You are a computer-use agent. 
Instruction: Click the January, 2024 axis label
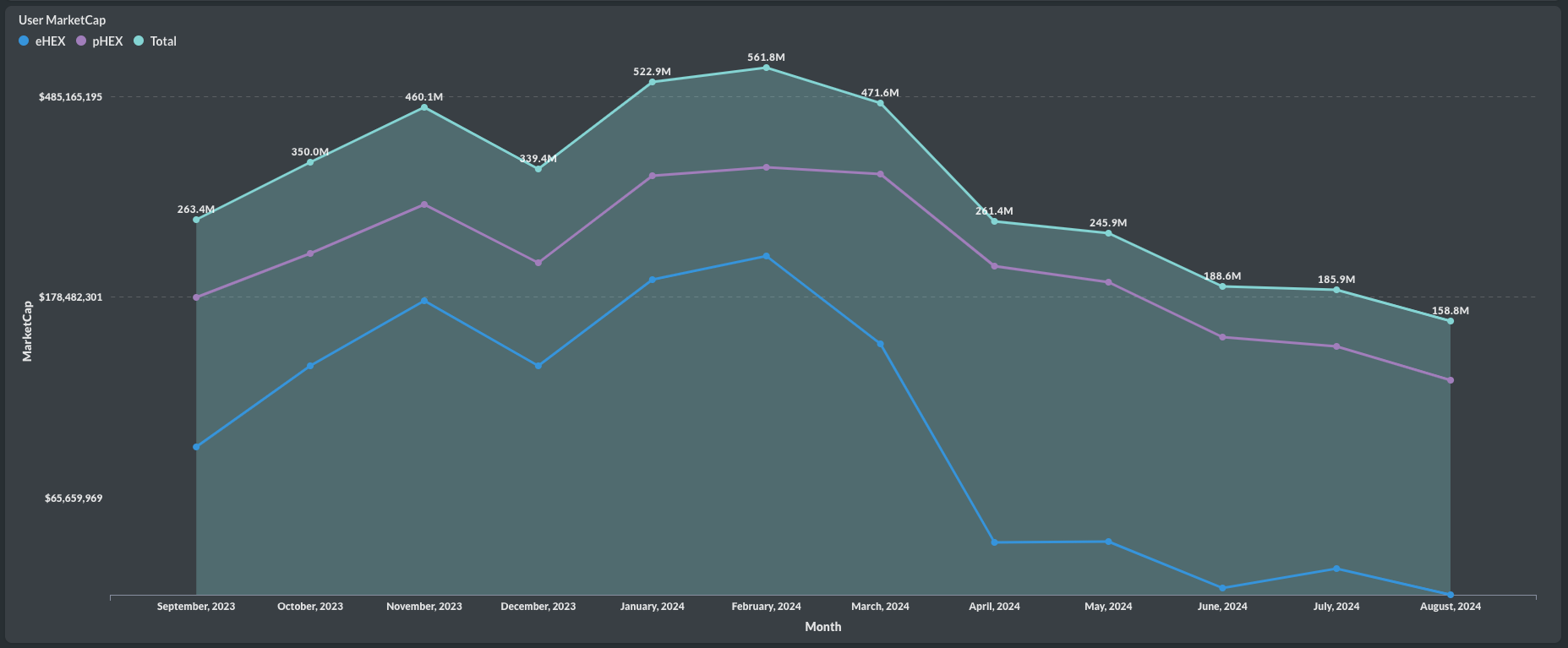click(653, 607)
